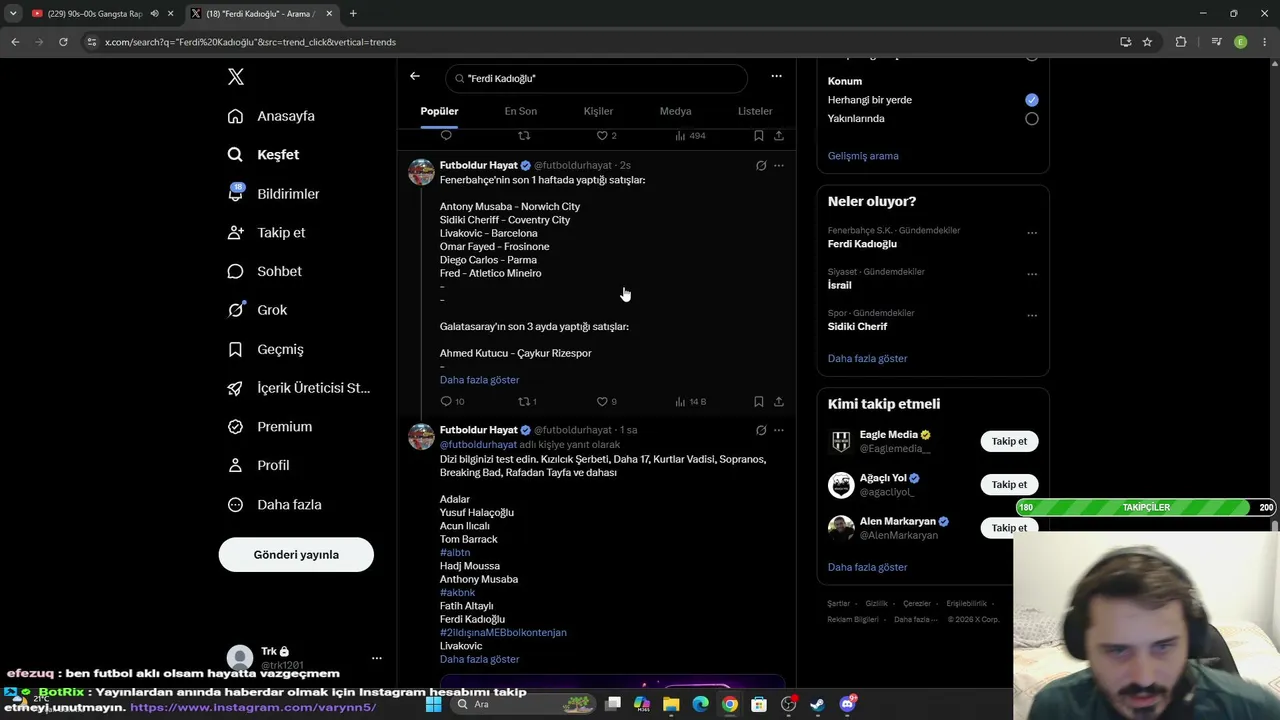This screenshot has height=720, width=1280.
Task: Open Gelişmiş arama link
Action: tap(863, 156)
